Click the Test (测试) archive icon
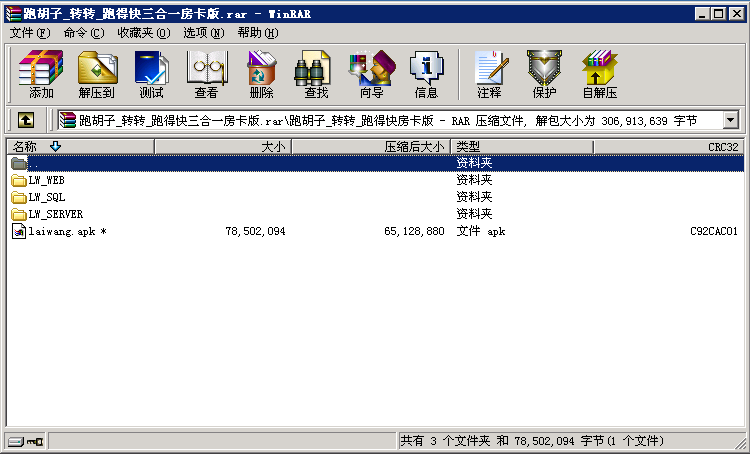 151,74
